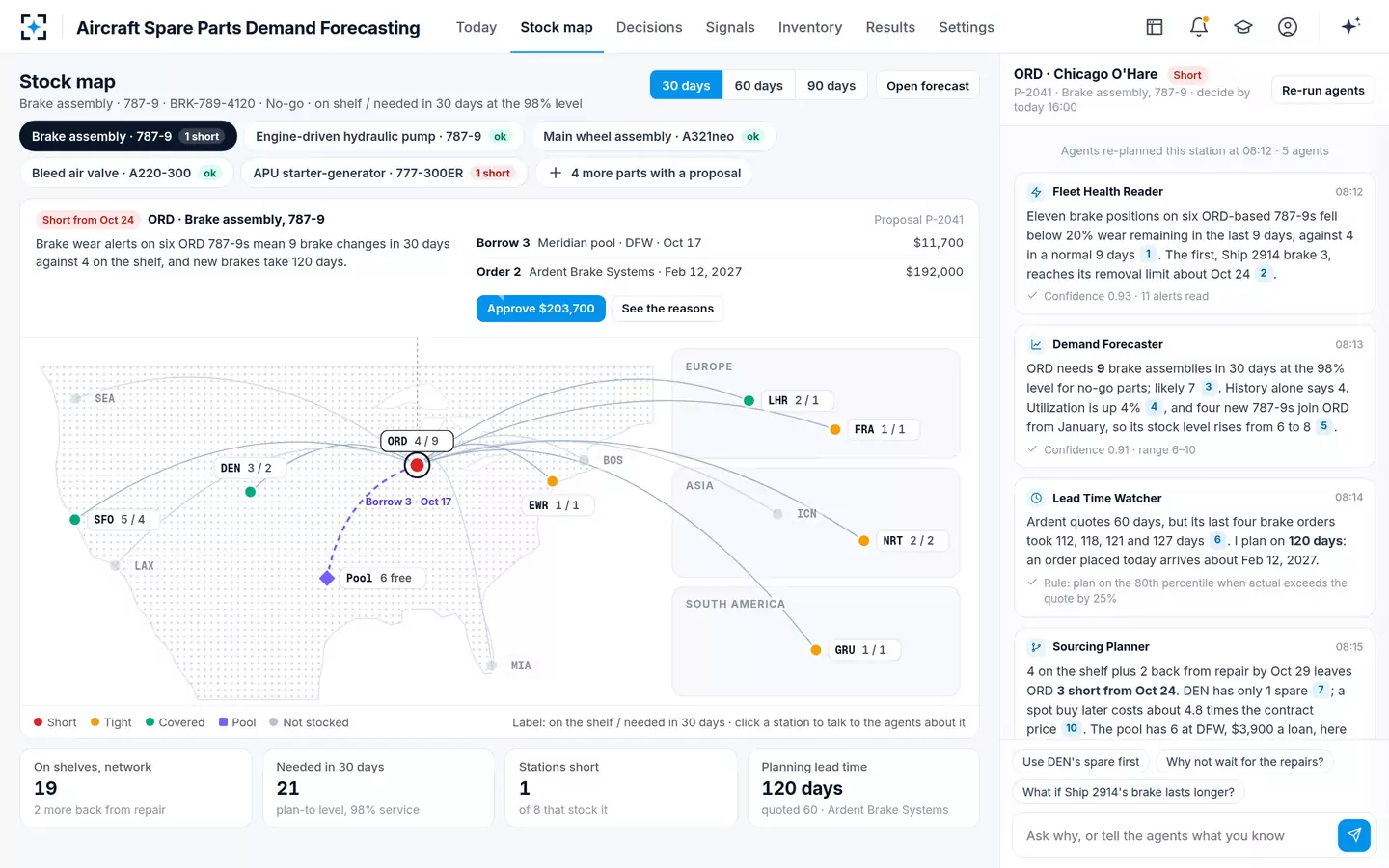Select the 30 days horizon
Image resolution: width=1389 pixels, height=868 pixels.
point(686,85)
